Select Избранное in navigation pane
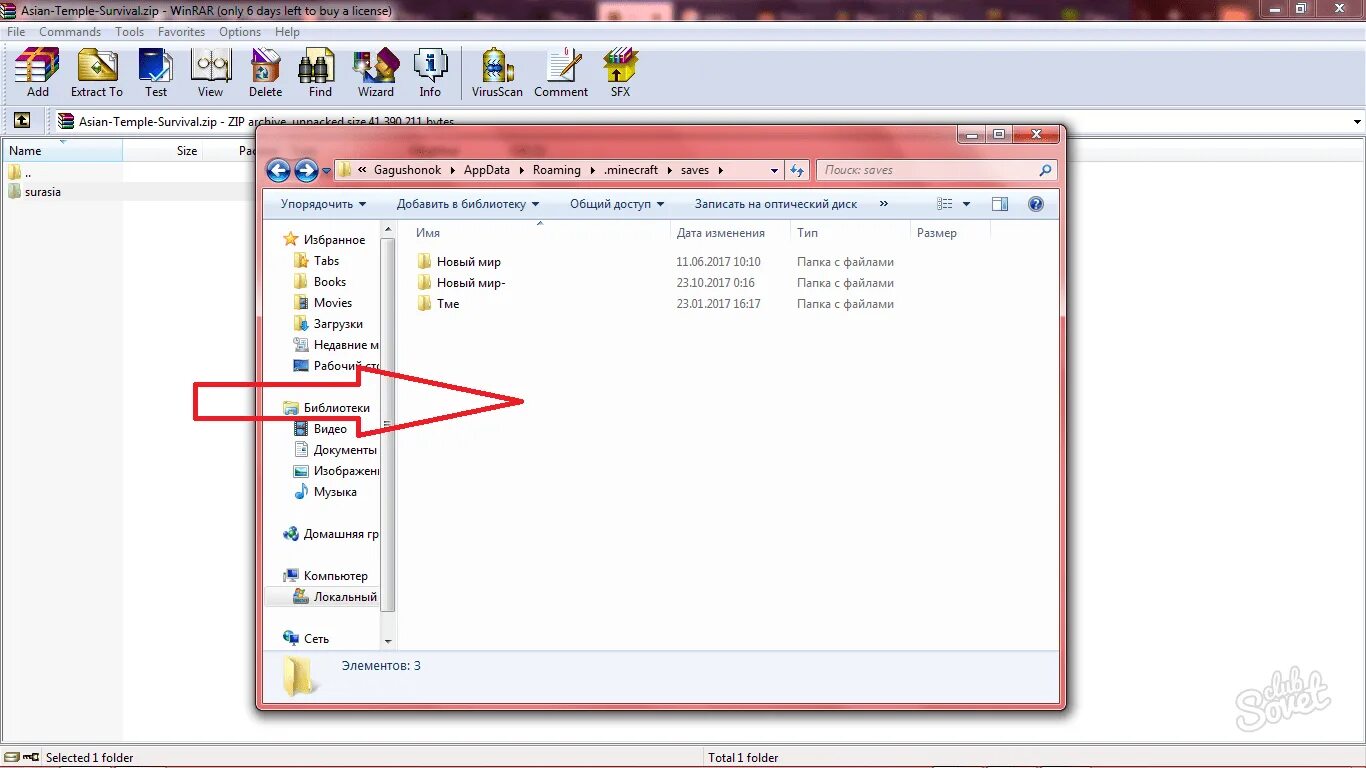This screenshot has width=1366, height=768. click(x=325, y=240)
